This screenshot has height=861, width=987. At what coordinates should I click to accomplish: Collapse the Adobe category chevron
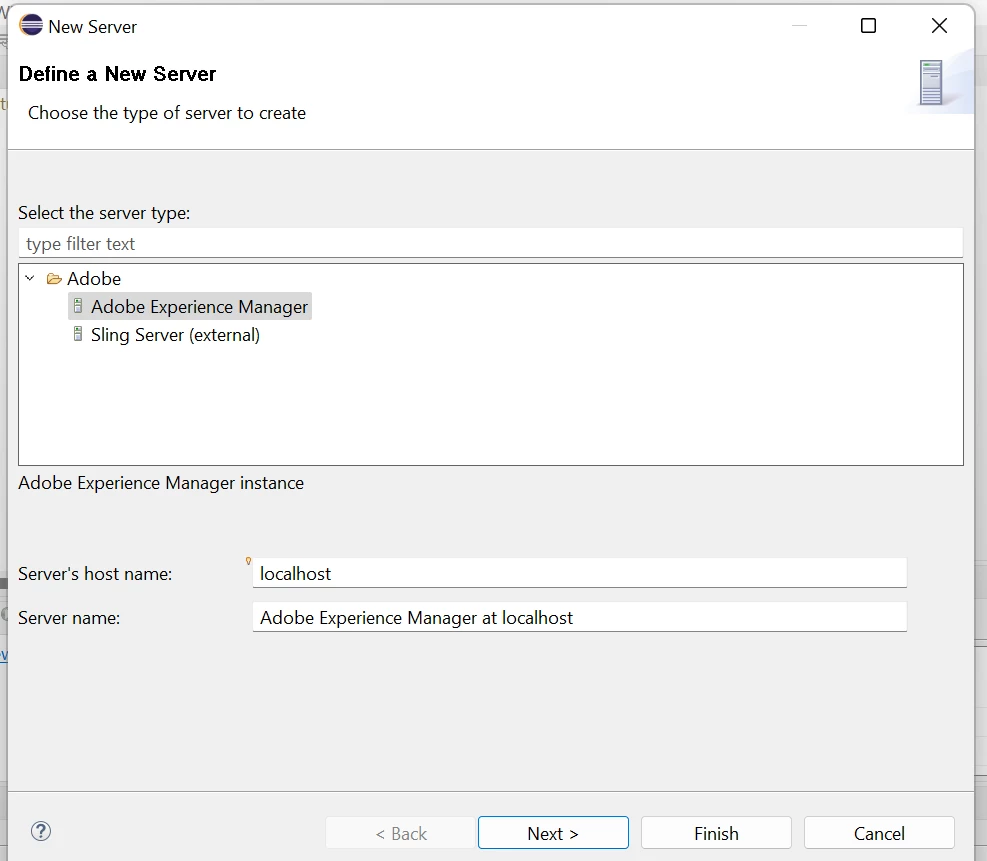tap(30, 279)
